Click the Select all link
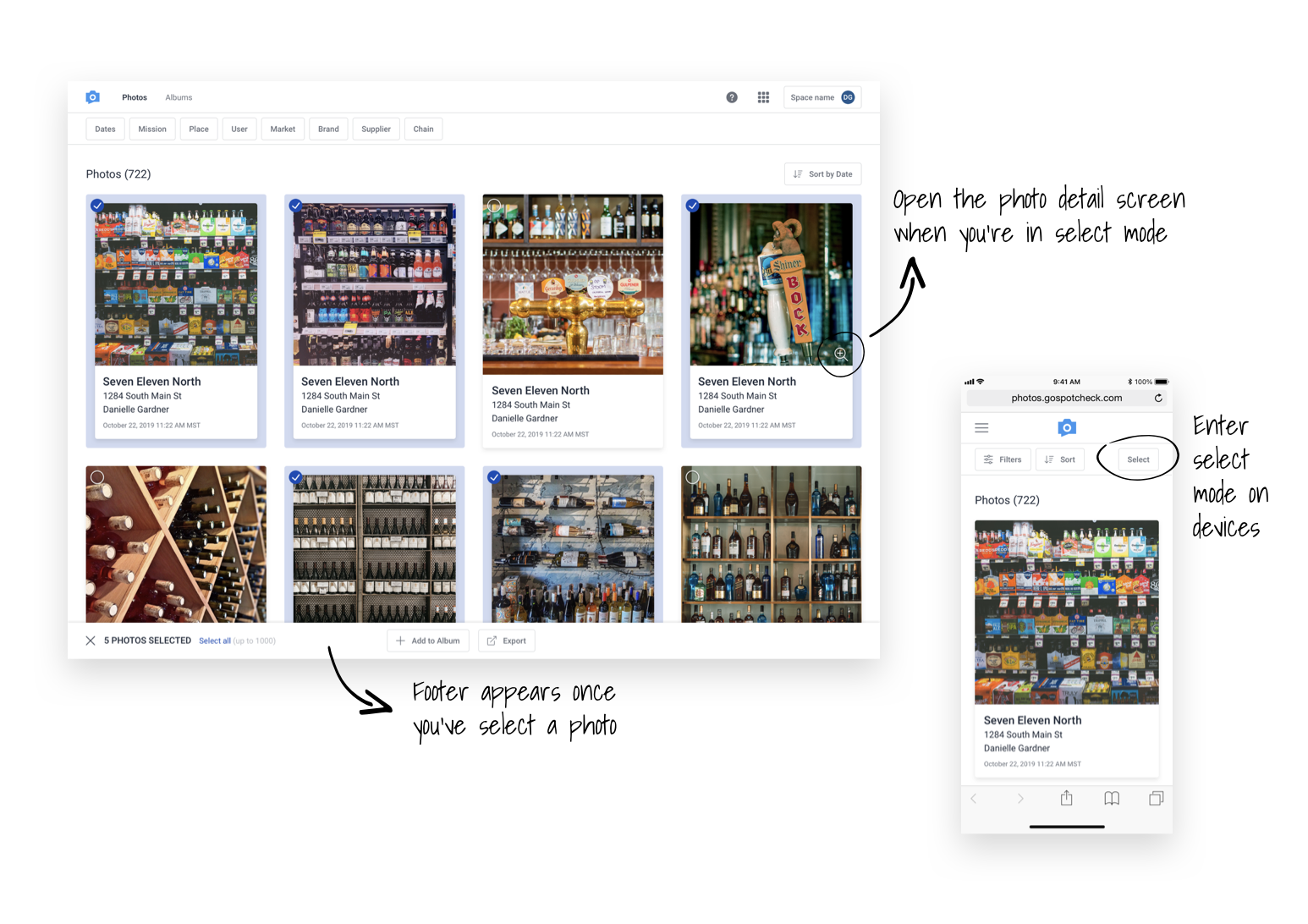This screenshot has height=924, width=1308. [215, 641]
